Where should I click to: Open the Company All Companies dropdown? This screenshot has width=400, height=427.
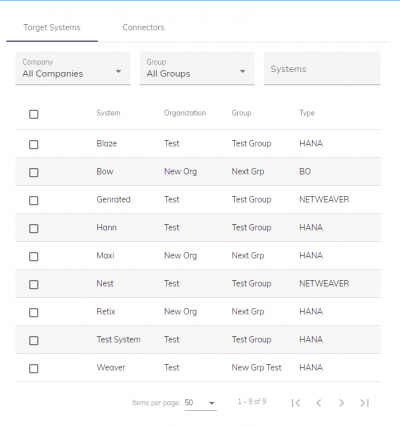[73, 68]
